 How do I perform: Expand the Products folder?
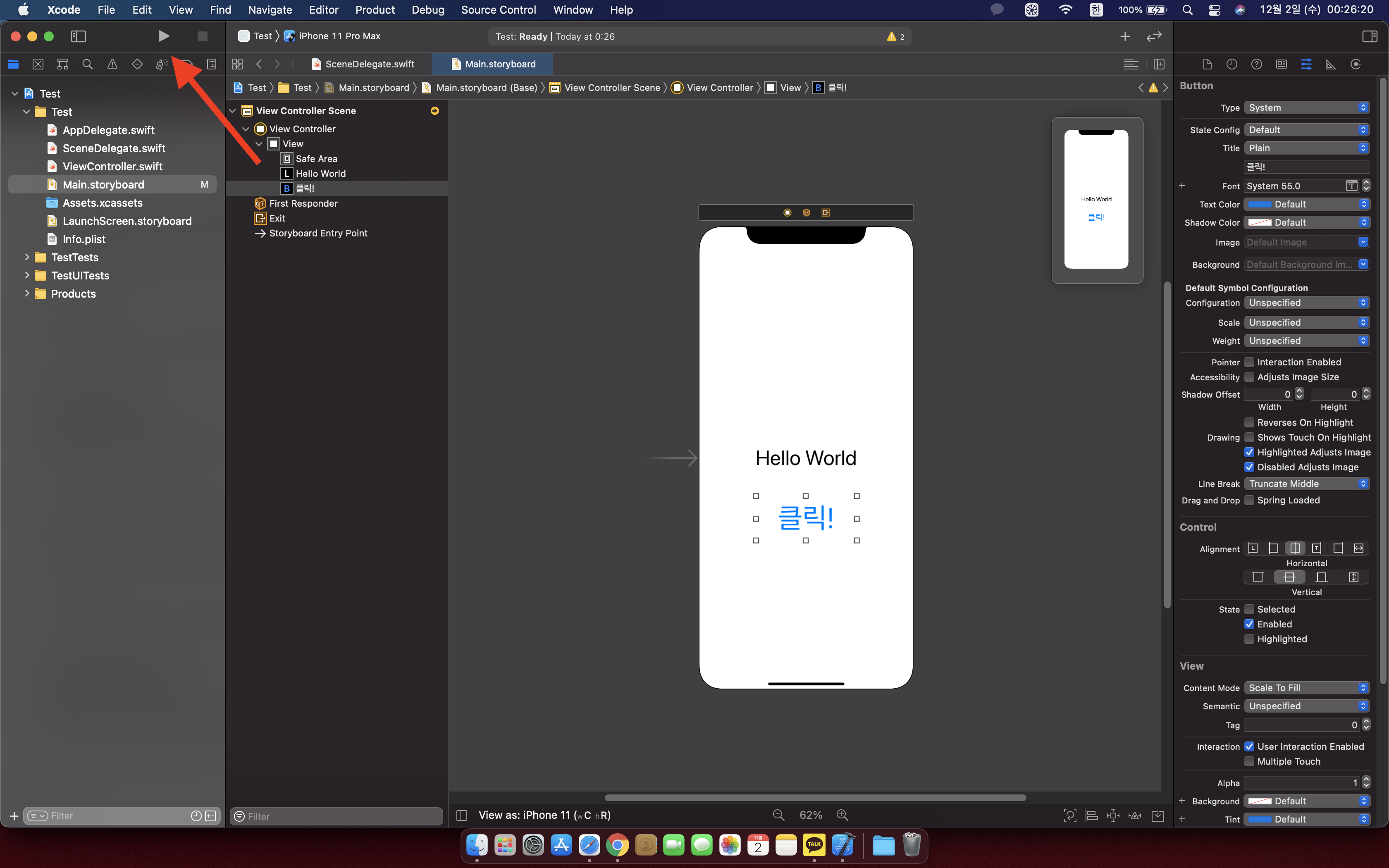[26, 294]
